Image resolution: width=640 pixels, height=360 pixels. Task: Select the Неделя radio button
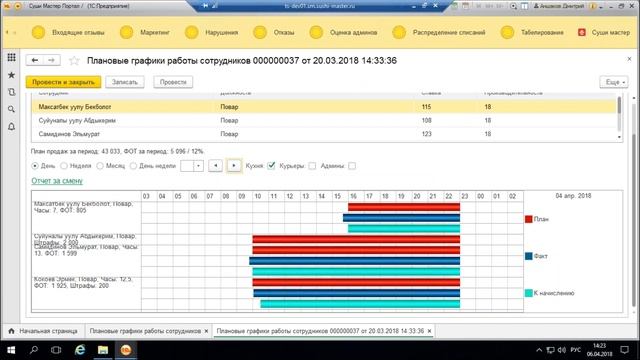click(x=64, y=166)
